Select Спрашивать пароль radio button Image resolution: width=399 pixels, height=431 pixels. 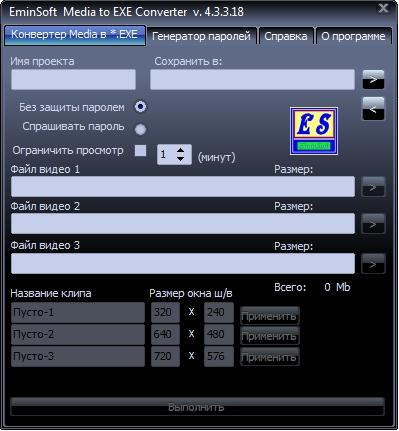click(x=140, y=129)
